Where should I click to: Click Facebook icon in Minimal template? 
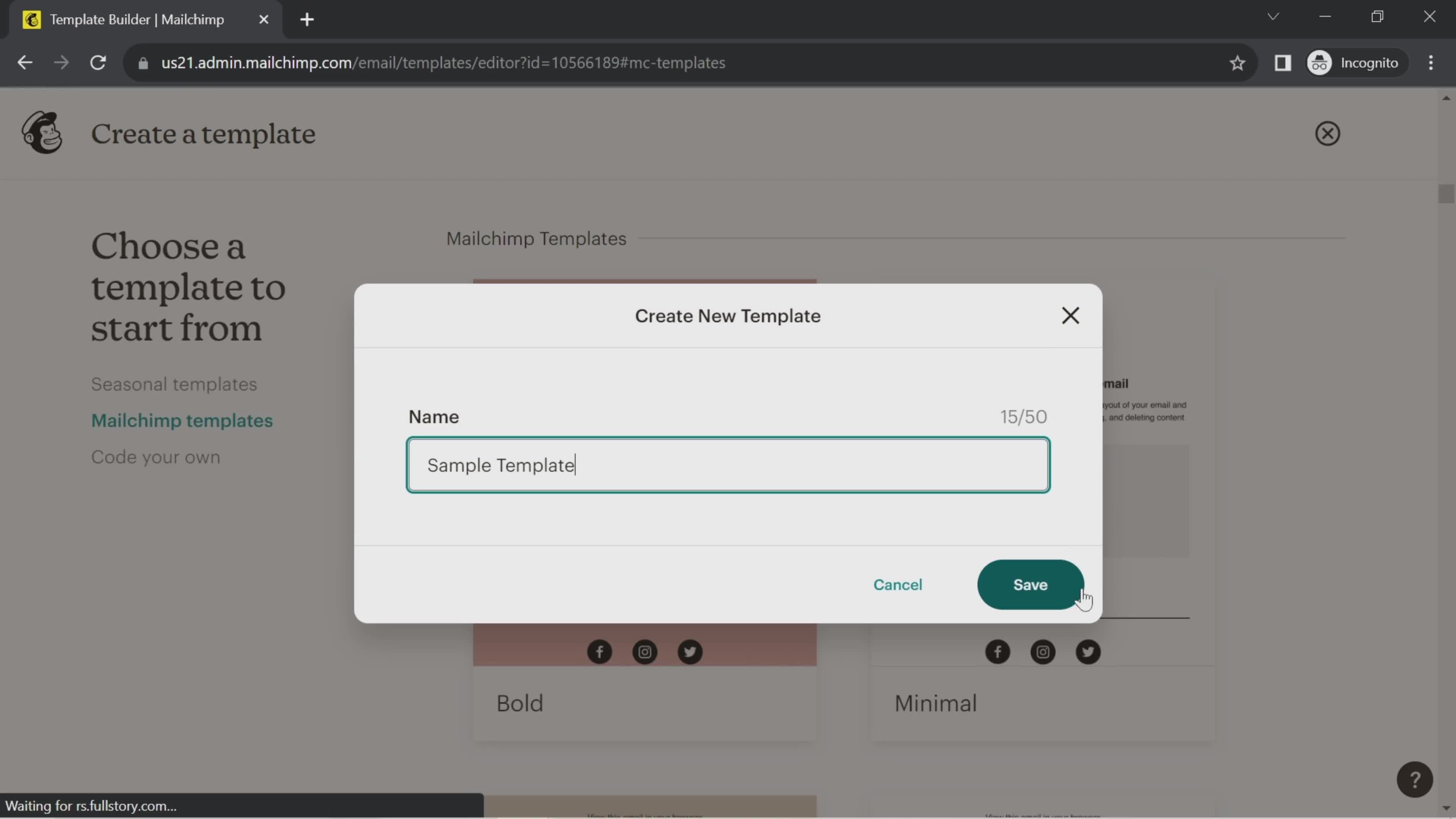(997, 652)
